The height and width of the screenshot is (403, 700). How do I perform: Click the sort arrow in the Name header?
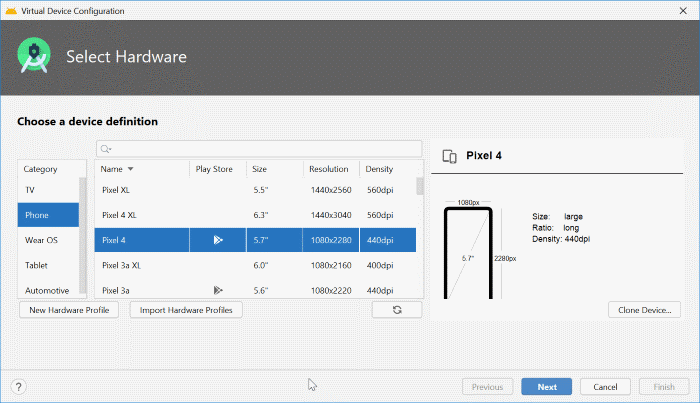point(130,169)
